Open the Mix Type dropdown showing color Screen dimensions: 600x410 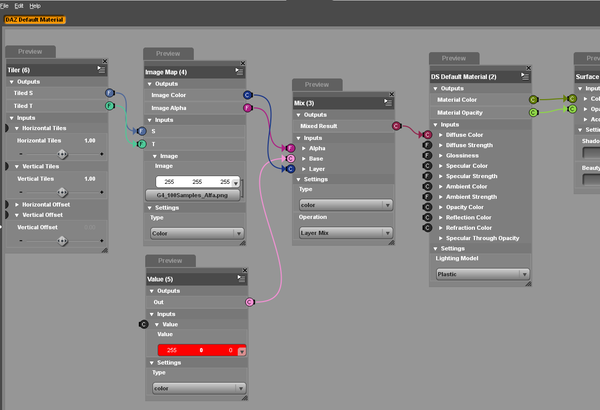tap(346, 205)
